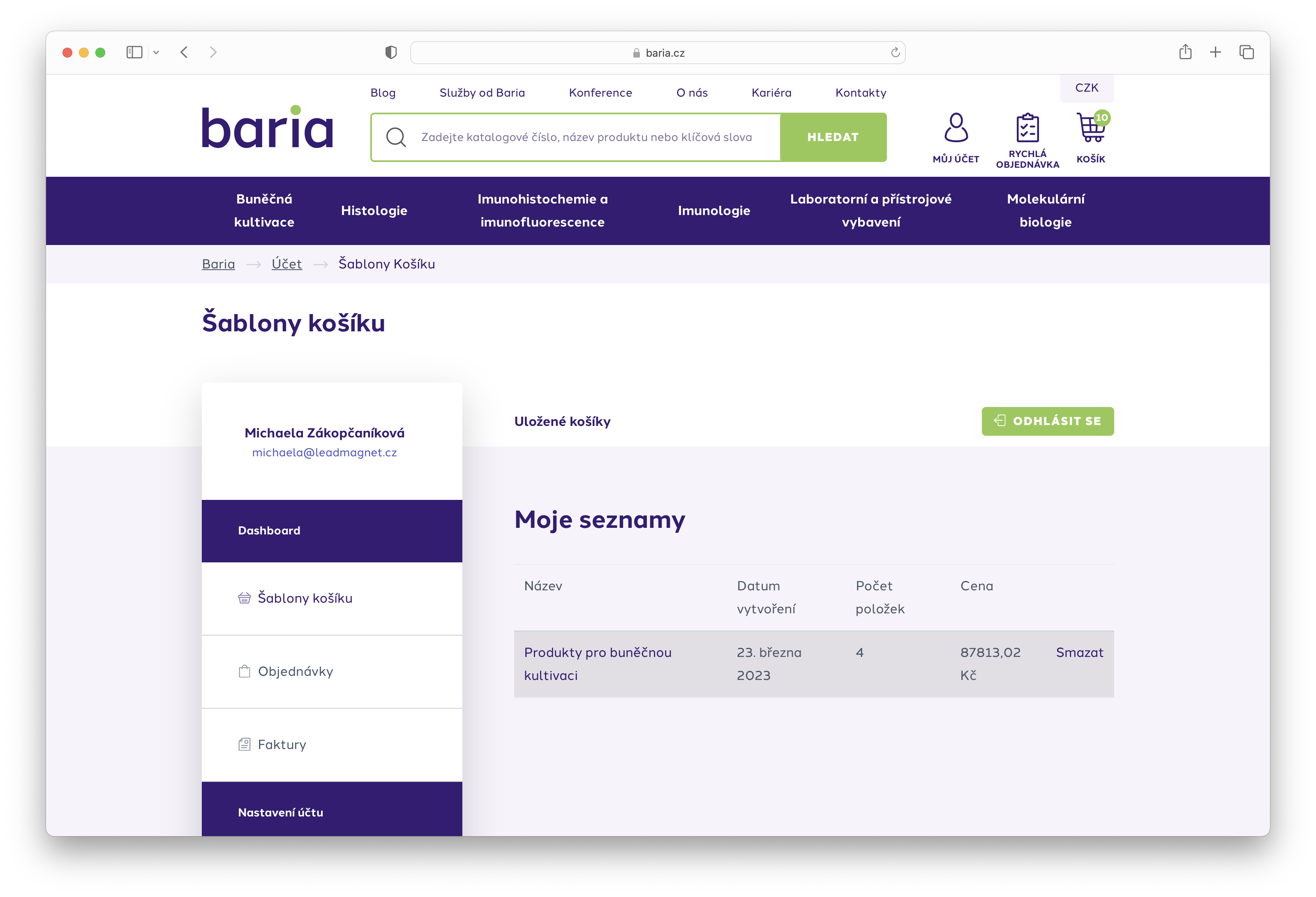Click the Michaela Zákopčaníková name
Screen dimensions: 1316x897
pyautogui.click(x=324, y=433)
